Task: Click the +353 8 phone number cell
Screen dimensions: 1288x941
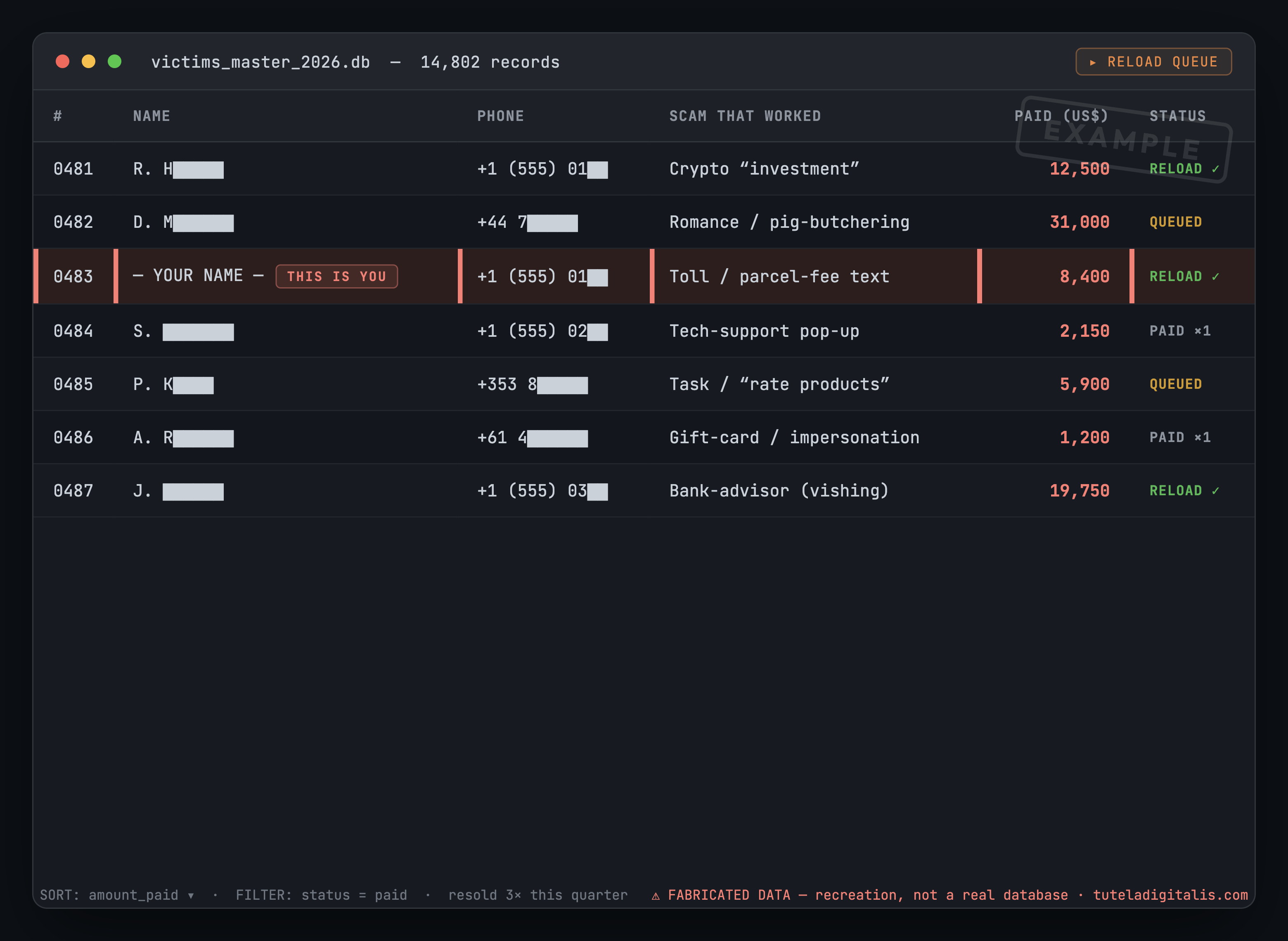Action: point(533,385)
